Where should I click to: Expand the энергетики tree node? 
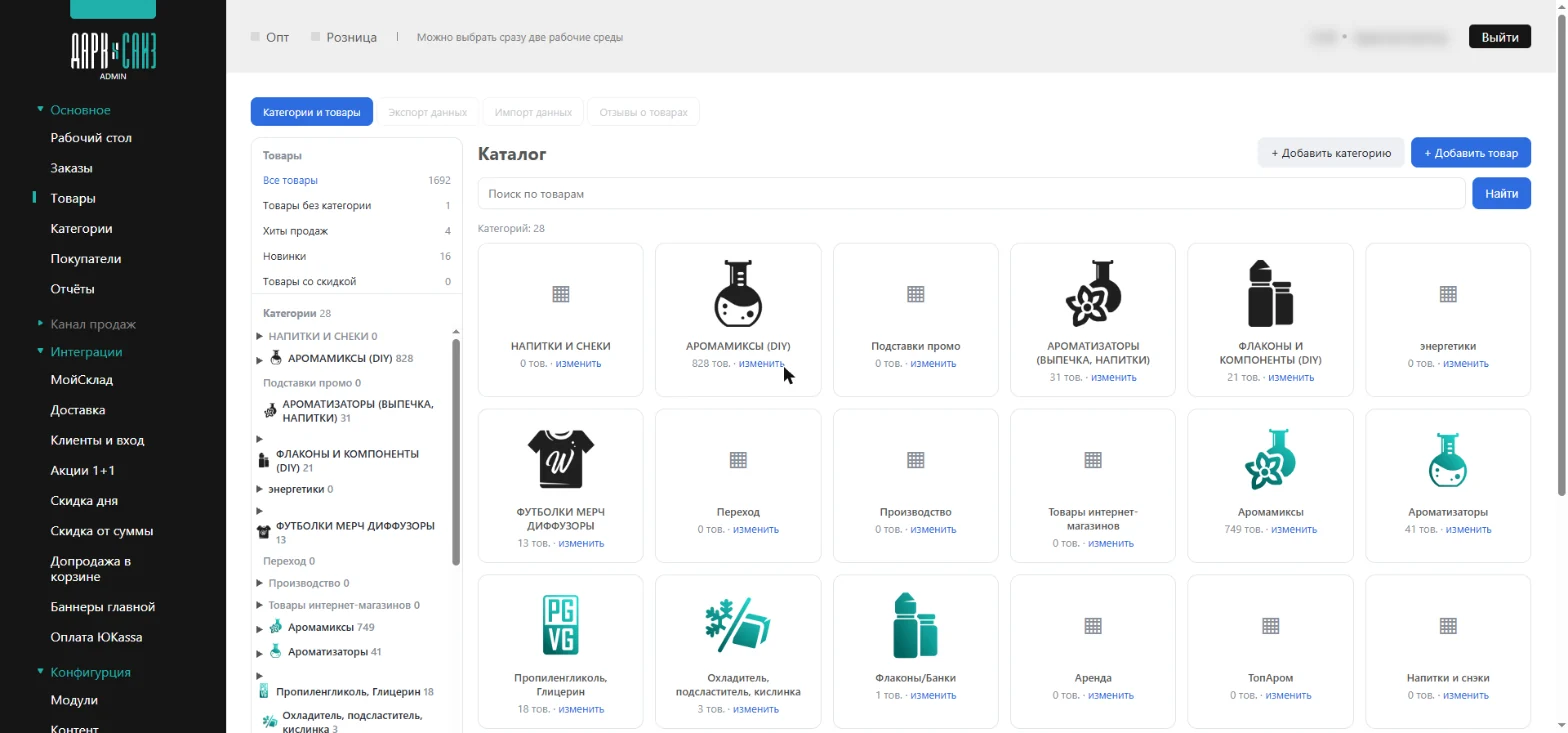point(260,490)
